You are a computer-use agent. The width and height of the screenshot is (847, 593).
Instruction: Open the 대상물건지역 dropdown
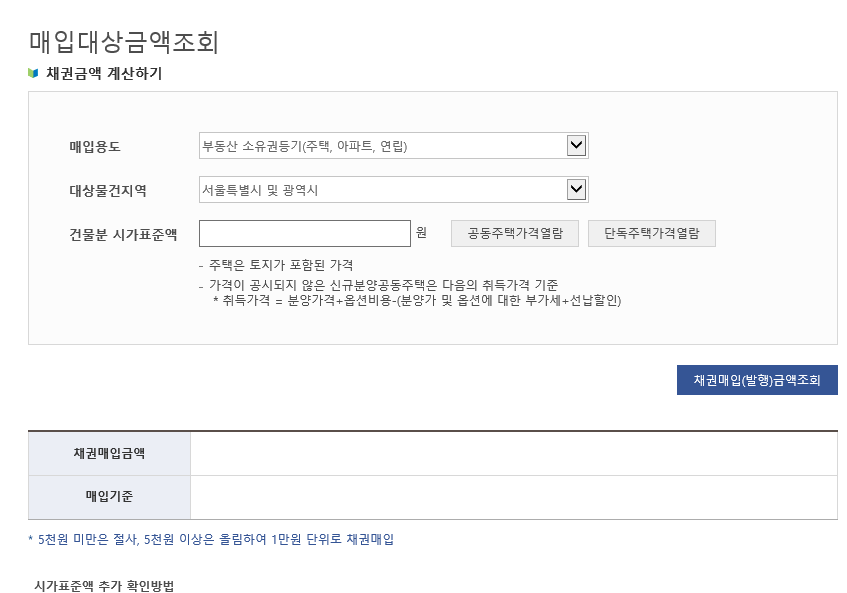[x=390, y=188]
